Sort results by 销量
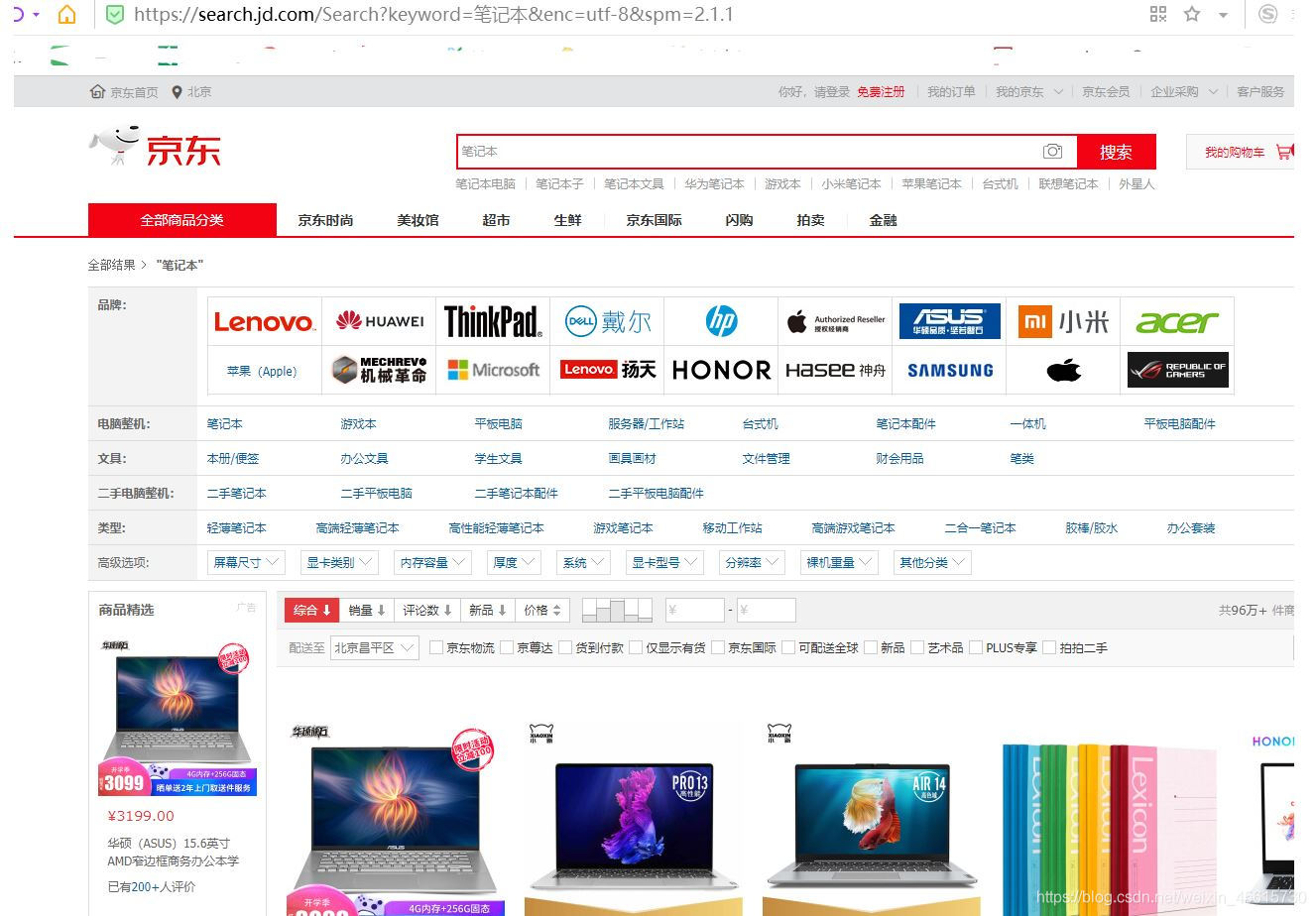1316x916 pixels. tap(367, 611)
